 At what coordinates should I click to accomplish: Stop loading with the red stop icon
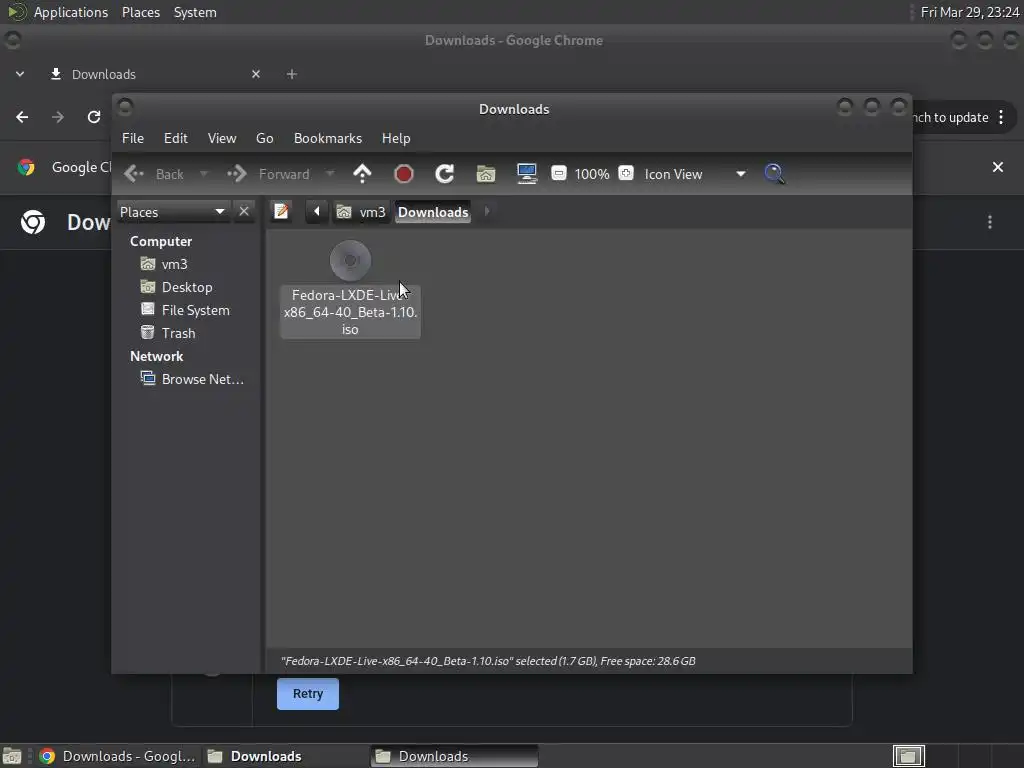pos(404,174)
